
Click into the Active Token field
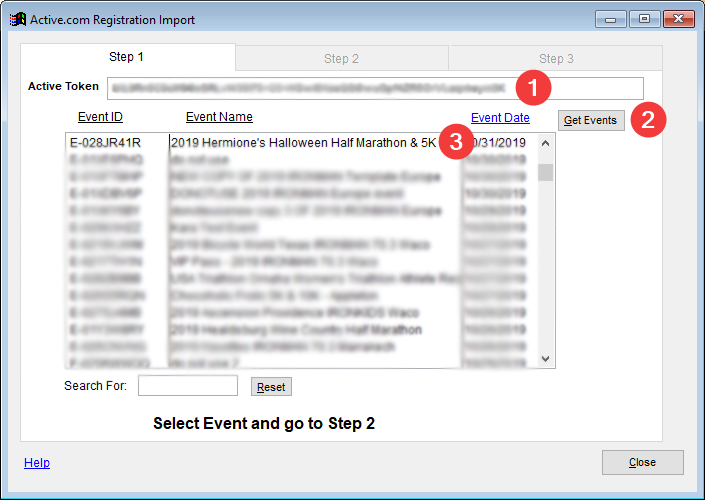(x=375, y=88)
